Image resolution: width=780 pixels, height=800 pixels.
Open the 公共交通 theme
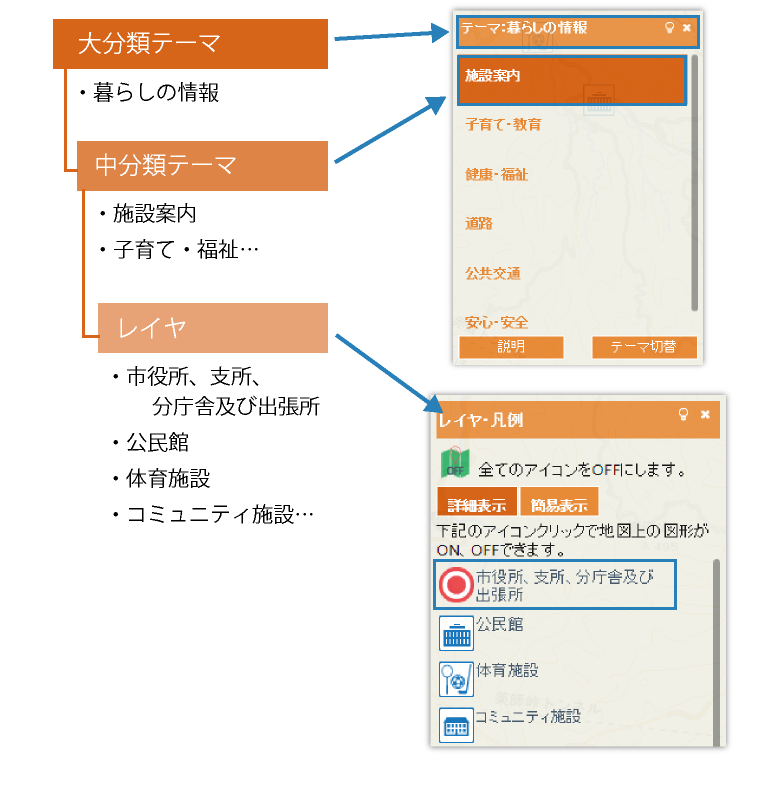tap(493, 273)
